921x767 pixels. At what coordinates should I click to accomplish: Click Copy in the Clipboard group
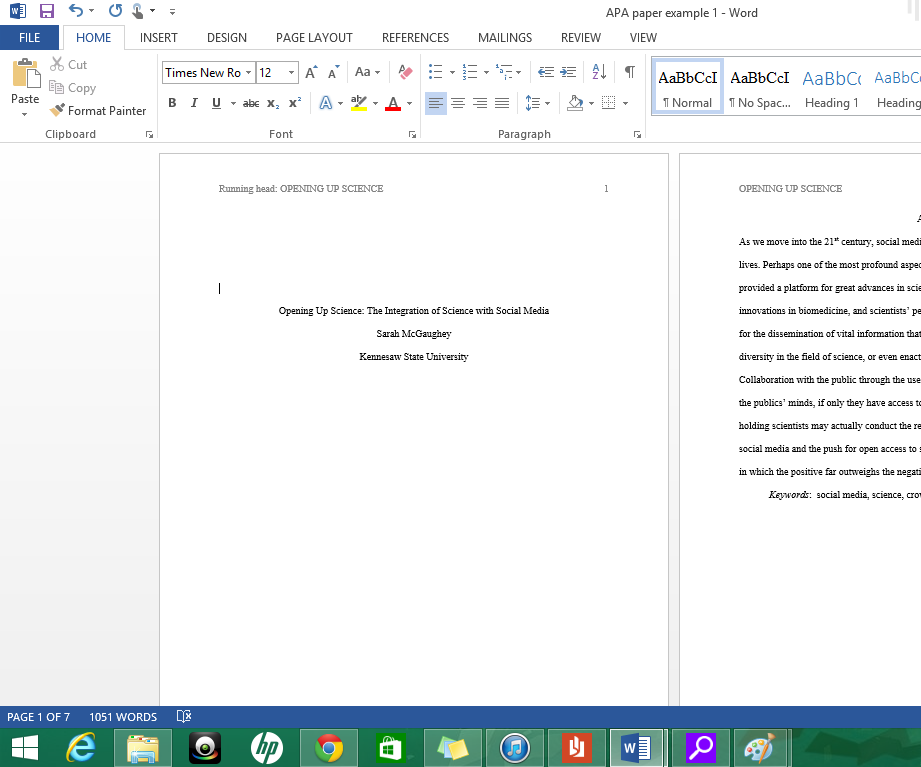coord(73,87)
